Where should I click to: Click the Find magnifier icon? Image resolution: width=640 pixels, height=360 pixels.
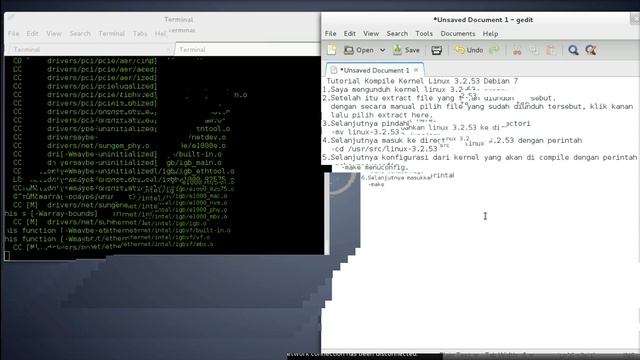[573, 50]
